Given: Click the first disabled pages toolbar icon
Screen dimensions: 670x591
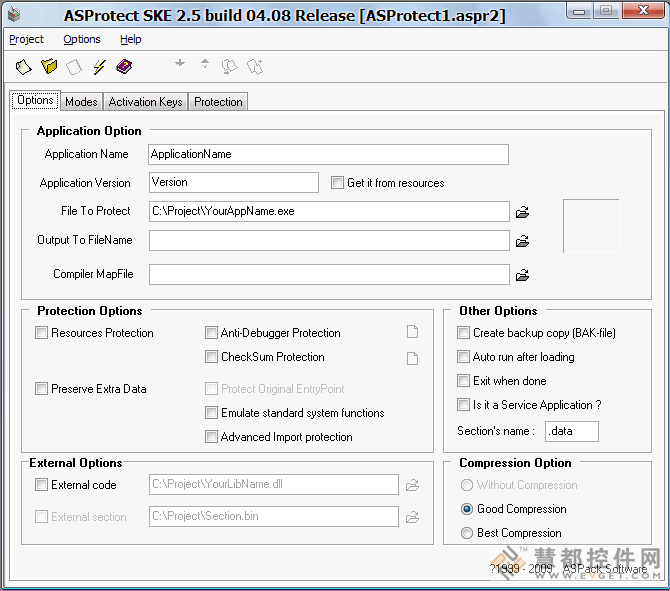Looking at the screenshot, I should click(x=229, y=67).
